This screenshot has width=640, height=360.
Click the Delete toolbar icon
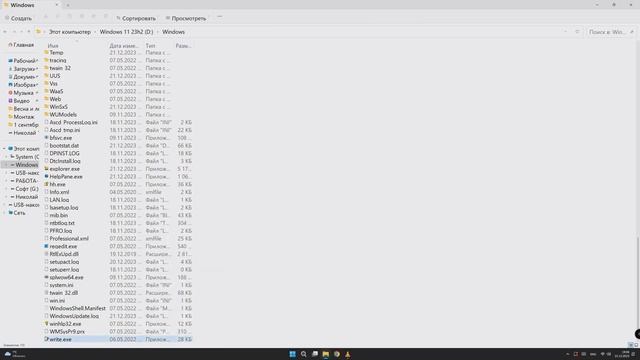[106, 17]
